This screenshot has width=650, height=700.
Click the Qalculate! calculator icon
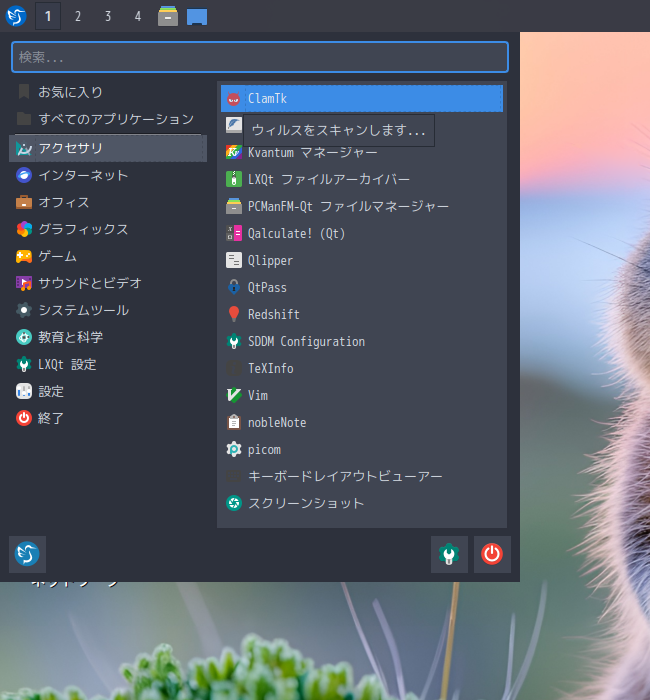pos(233,233)
